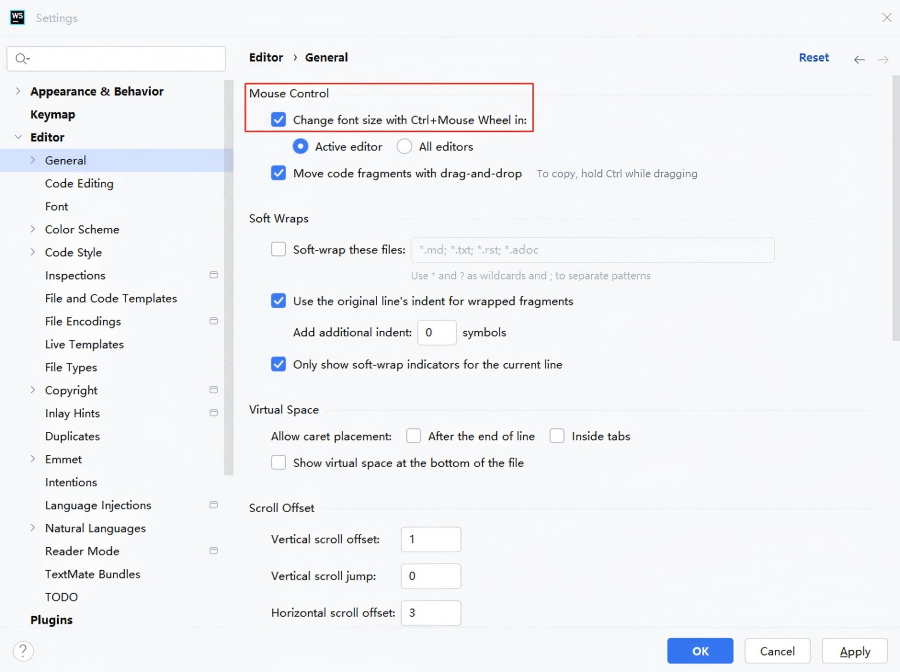Click the search magnifier icon in the settings search box
Image resolution: width=900 pixels, height=672 pixels.
22,59
